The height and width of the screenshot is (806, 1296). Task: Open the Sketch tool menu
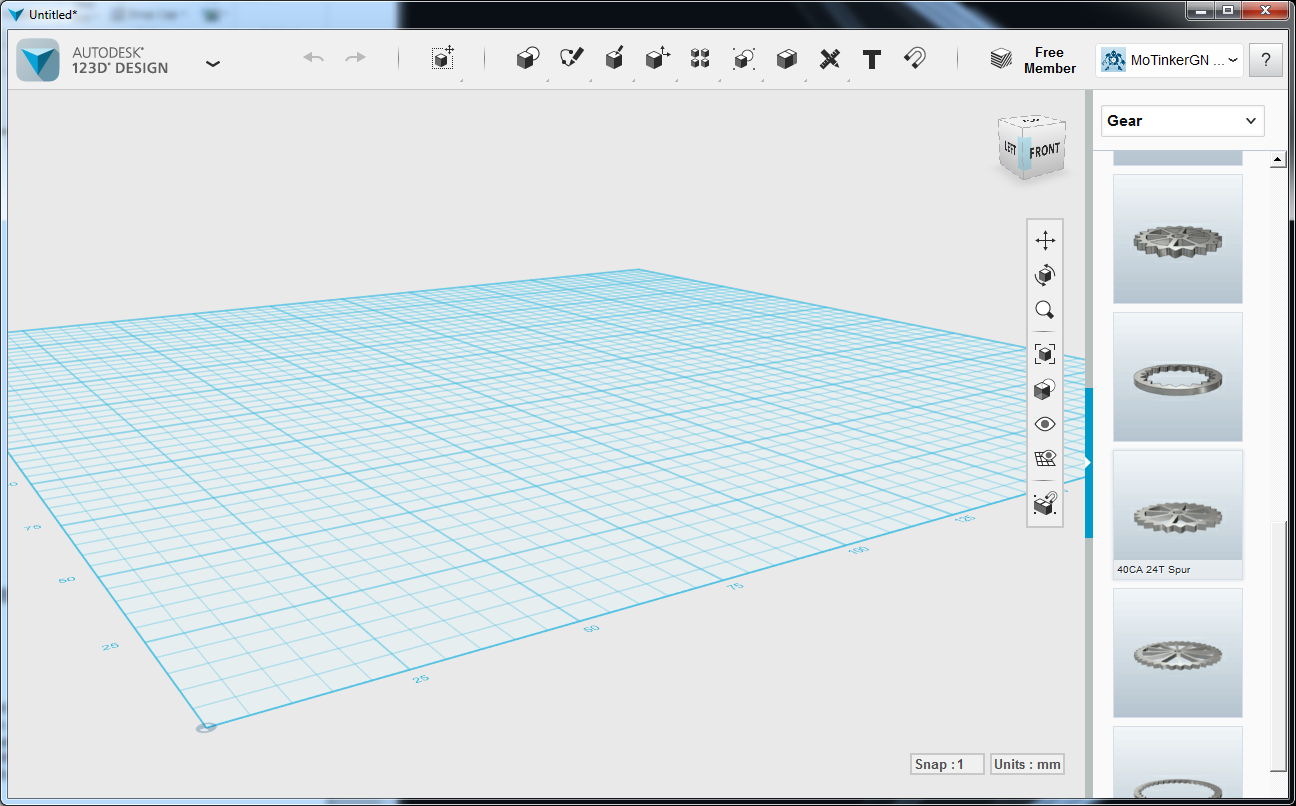pos(571,58)
